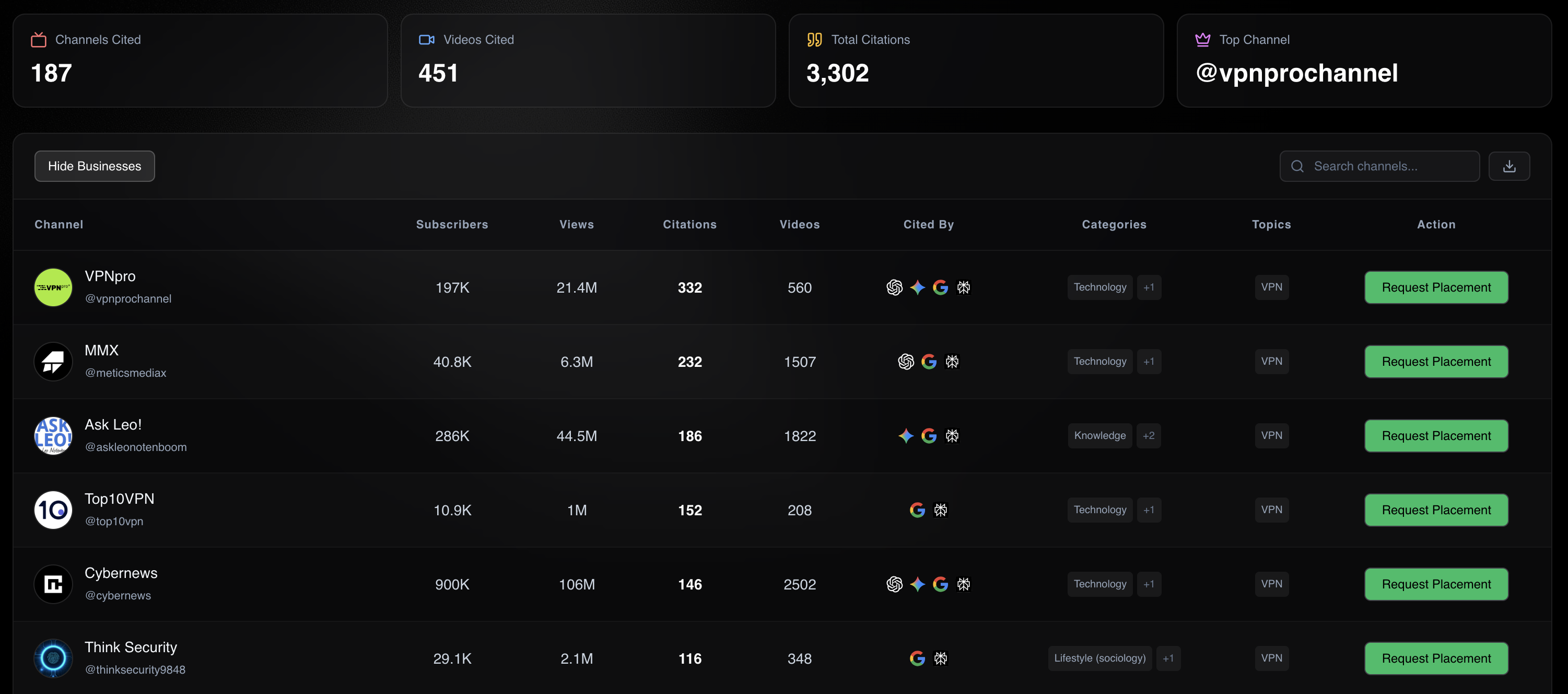
Task: Download the channel list via export icon
Action: click(x=1509, y=166)
